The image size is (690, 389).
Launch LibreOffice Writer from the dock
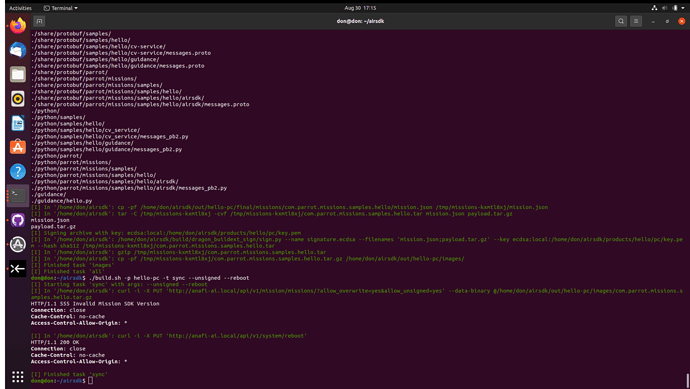click(x=18, y=123)
